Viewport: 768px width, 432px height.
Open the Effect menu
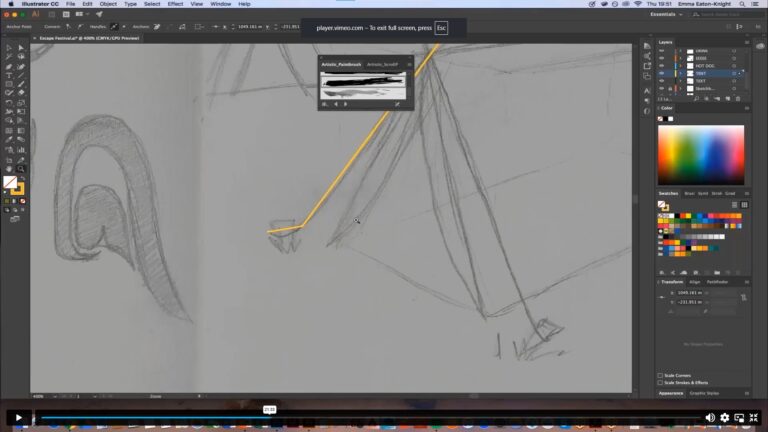point(175,4)
